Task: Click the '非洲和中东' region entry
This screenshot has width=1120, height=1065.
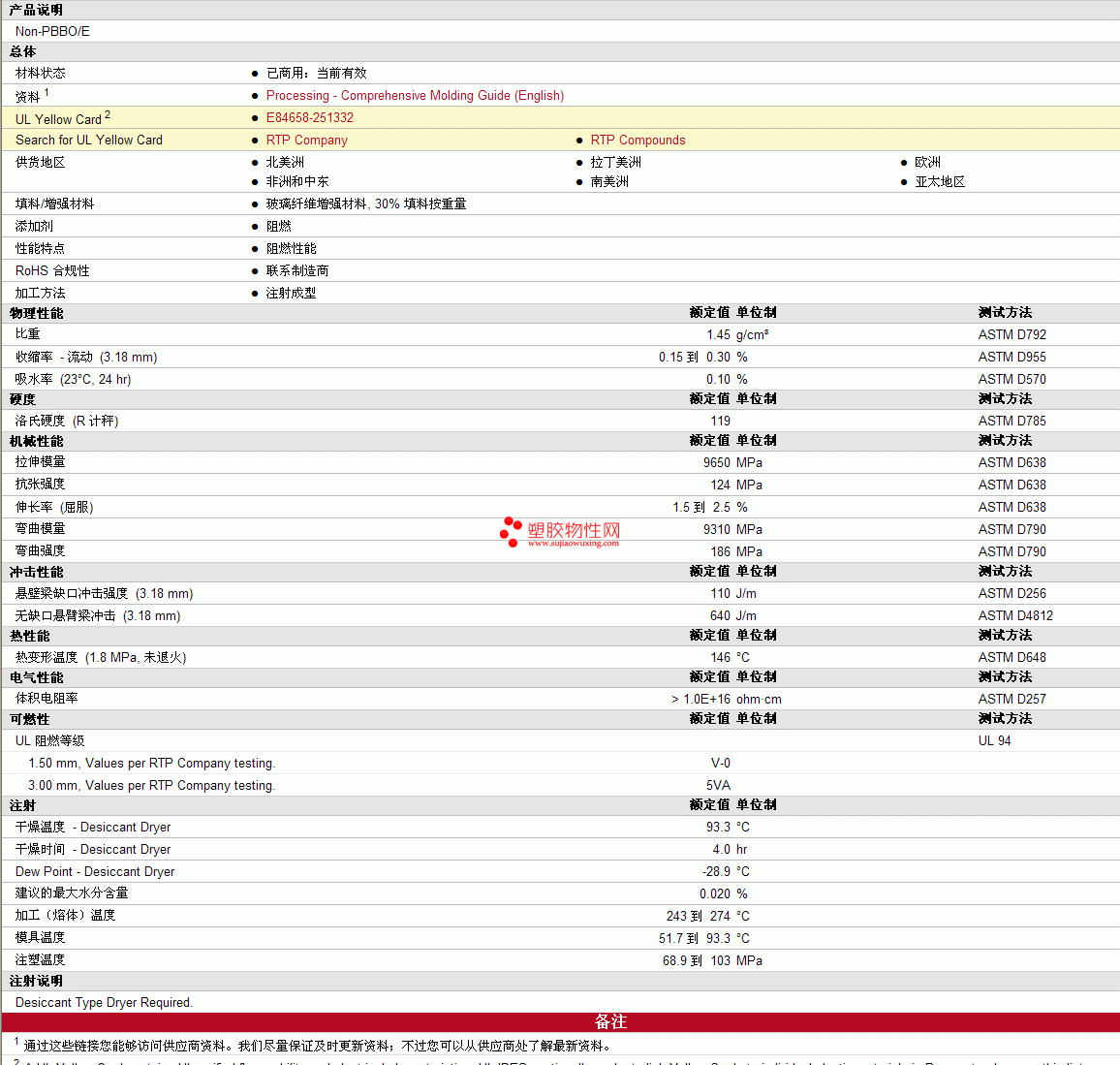Action: coord(297,181)
